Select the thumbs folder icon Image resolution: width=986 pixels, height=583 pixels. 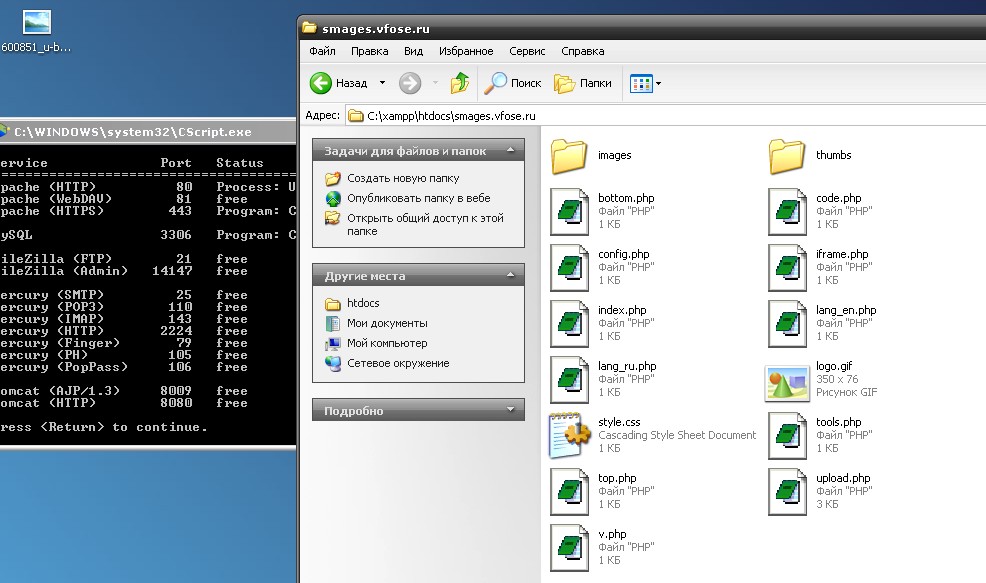(787, 156)
